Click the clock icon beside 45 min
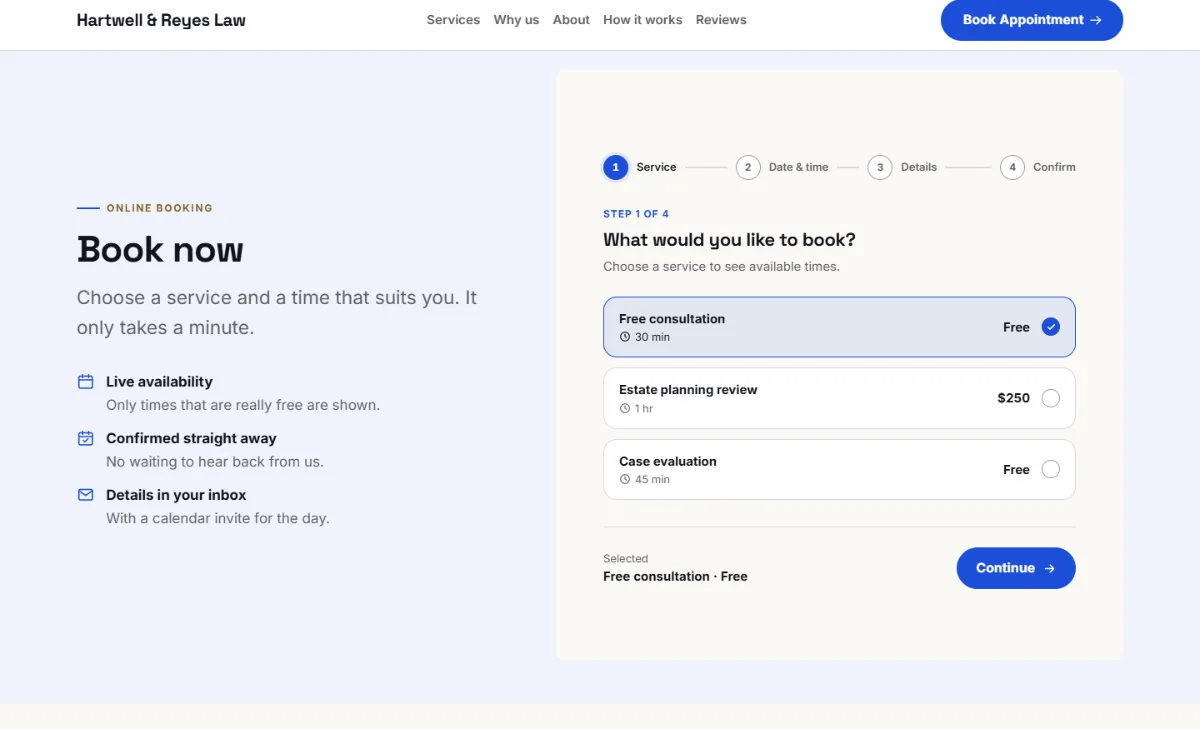Viewport: 1200px width, 729px height. pos(625,479)
